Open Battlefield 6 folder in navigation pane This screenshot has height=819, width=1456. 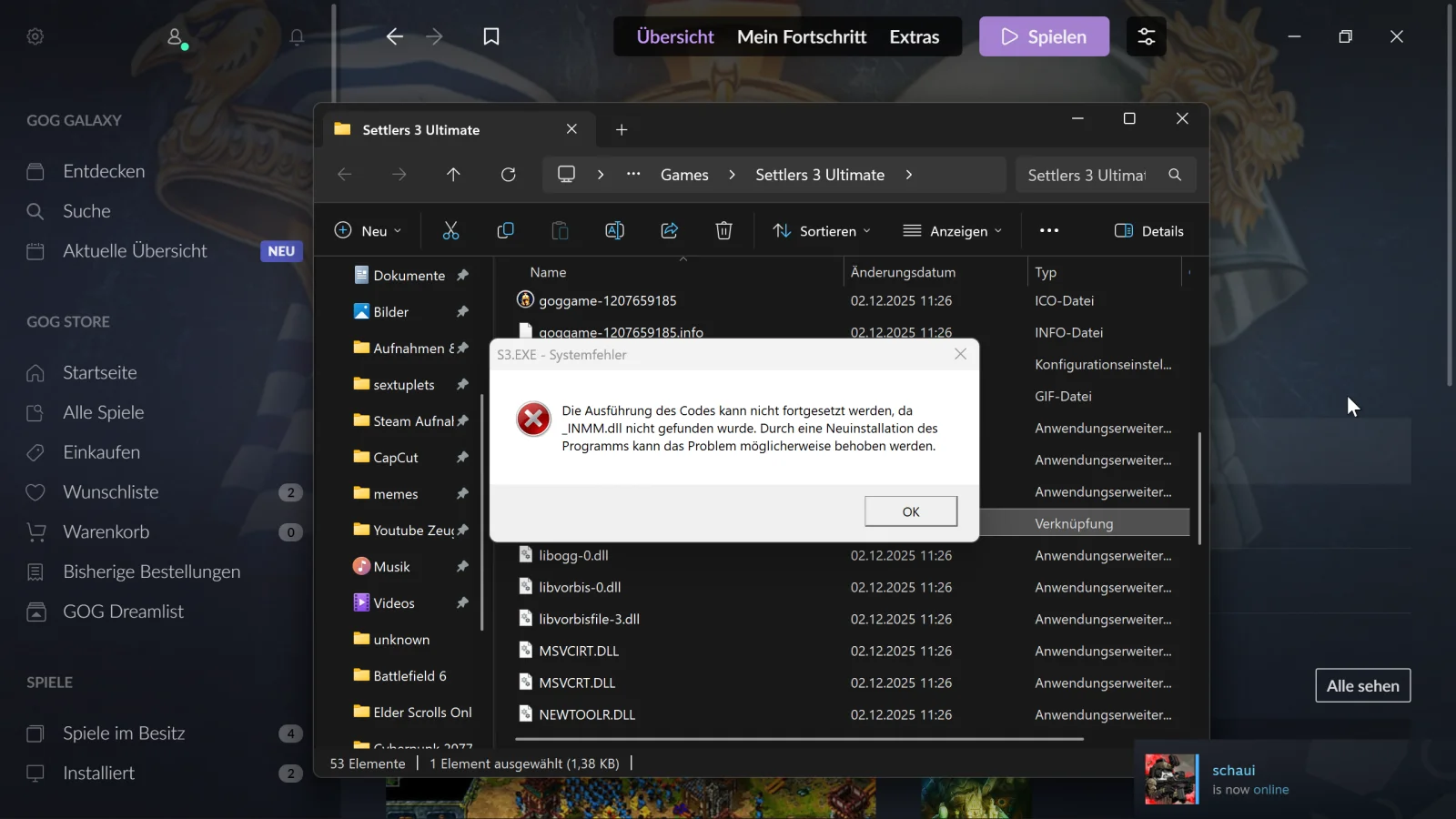[409, 676]
